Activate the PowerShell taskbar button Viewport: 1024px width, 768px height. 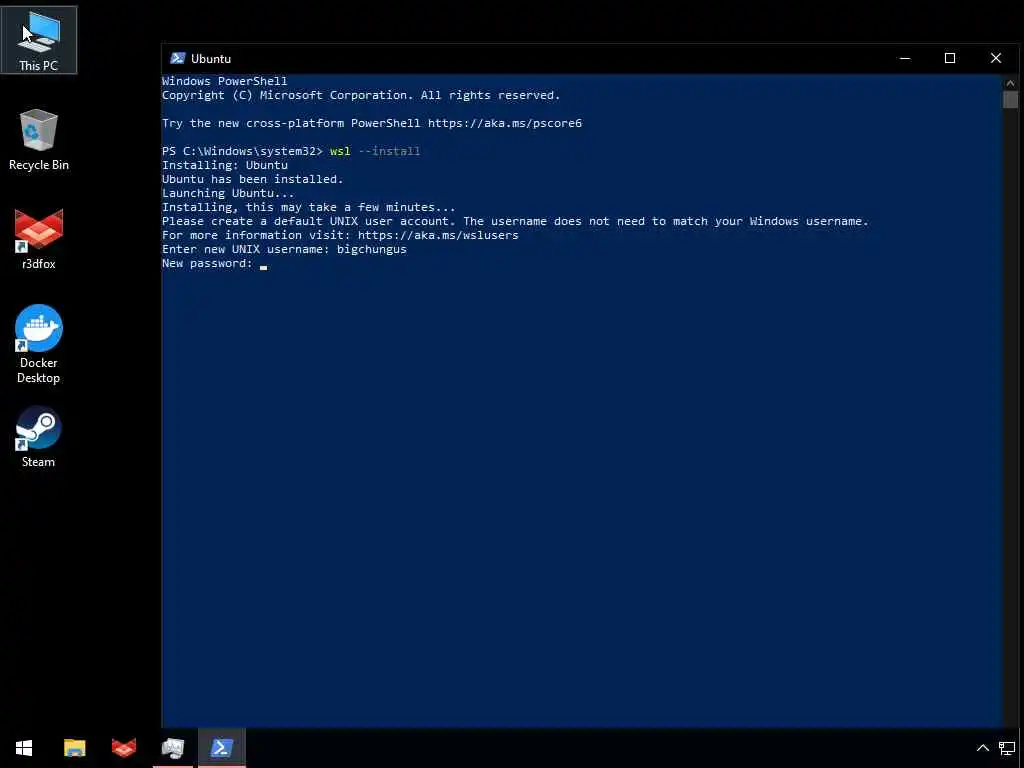(222, 748)
